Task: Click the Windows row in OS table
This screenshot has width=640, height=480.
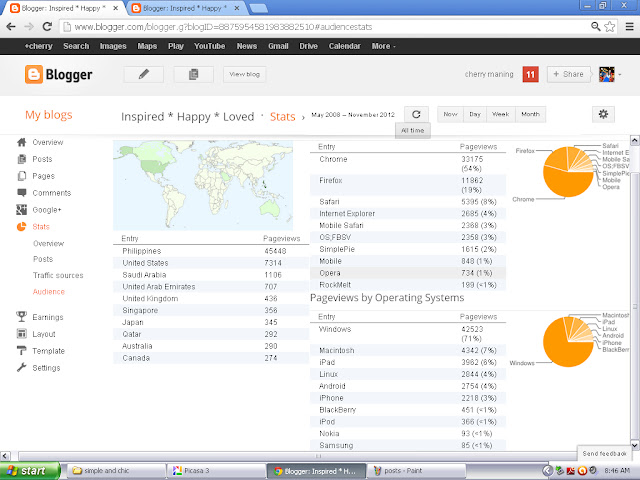Action: pyautogui.click(x=408, y=333)
